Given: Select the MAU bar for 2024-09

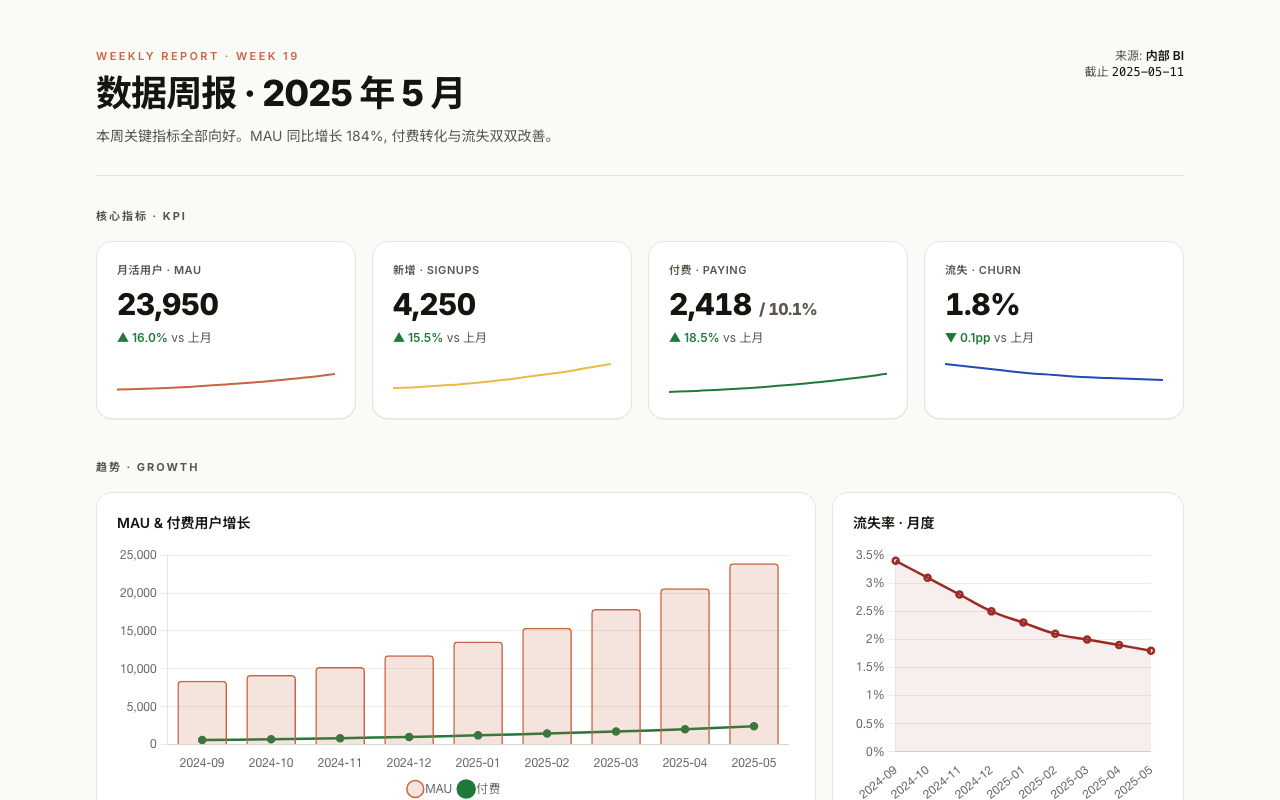Looking at the screenshot, I should pos(202,713).
